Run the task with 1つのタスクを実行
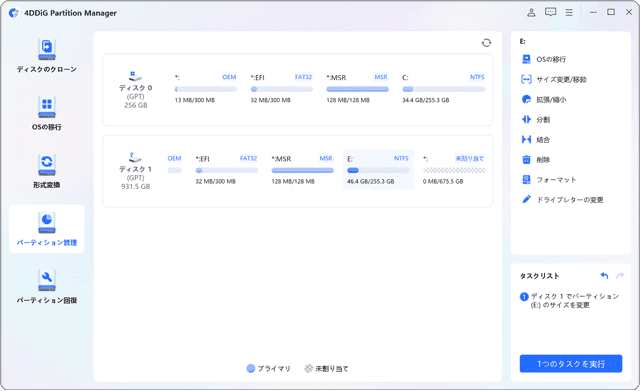 tap(571, 364)
